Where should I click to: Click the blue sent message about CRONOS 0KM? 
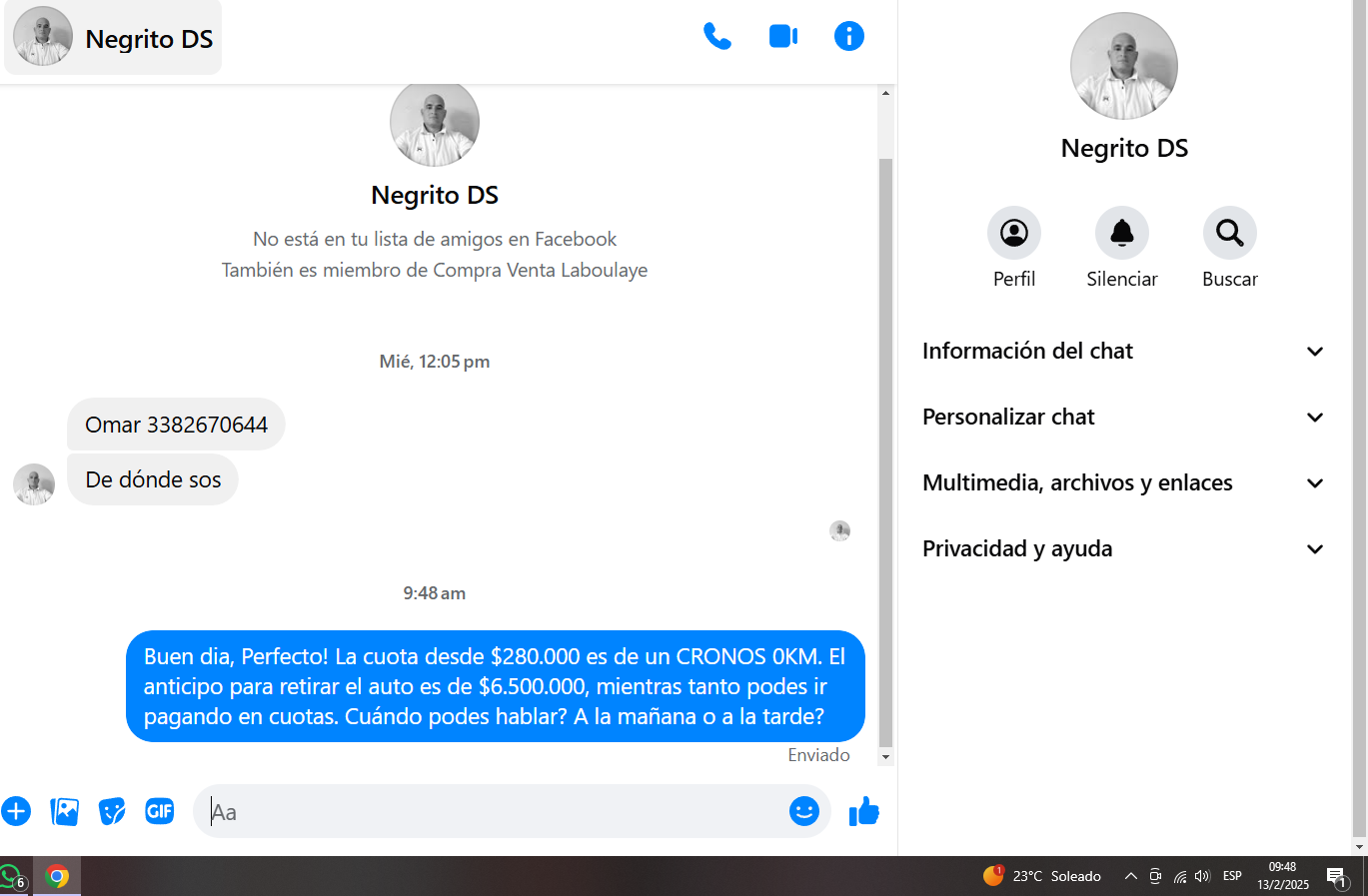point(495,686)
